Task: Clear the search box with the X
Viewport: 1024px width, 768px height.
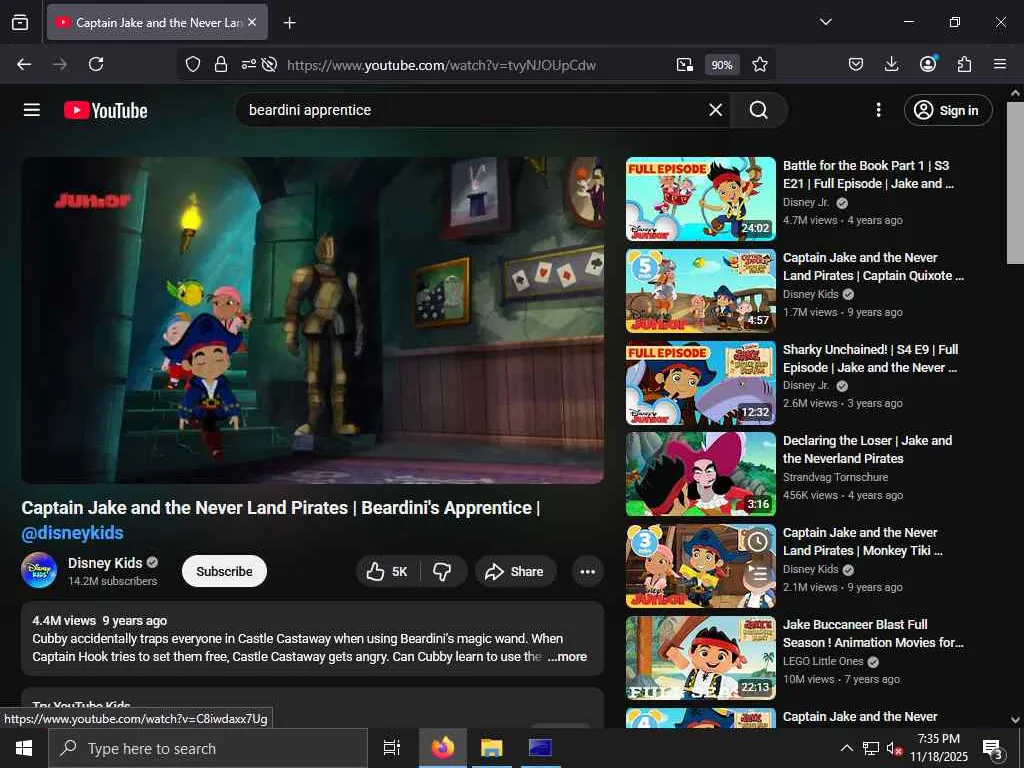Action: coord(716,110)
